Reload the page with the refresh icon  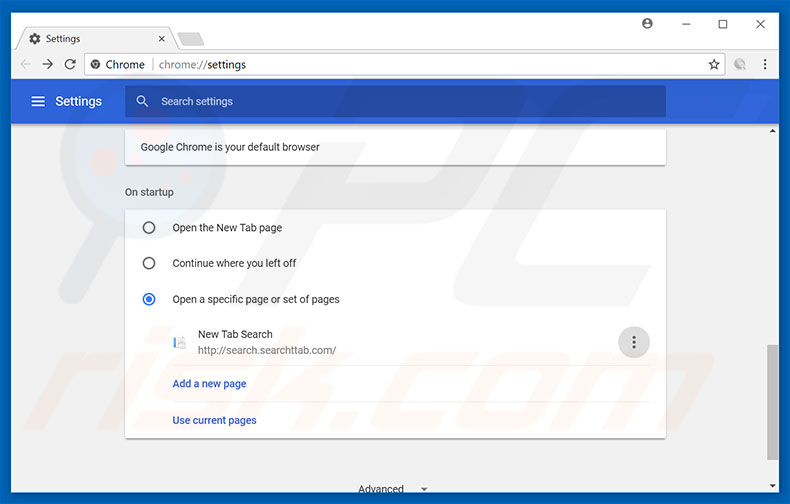70,65
